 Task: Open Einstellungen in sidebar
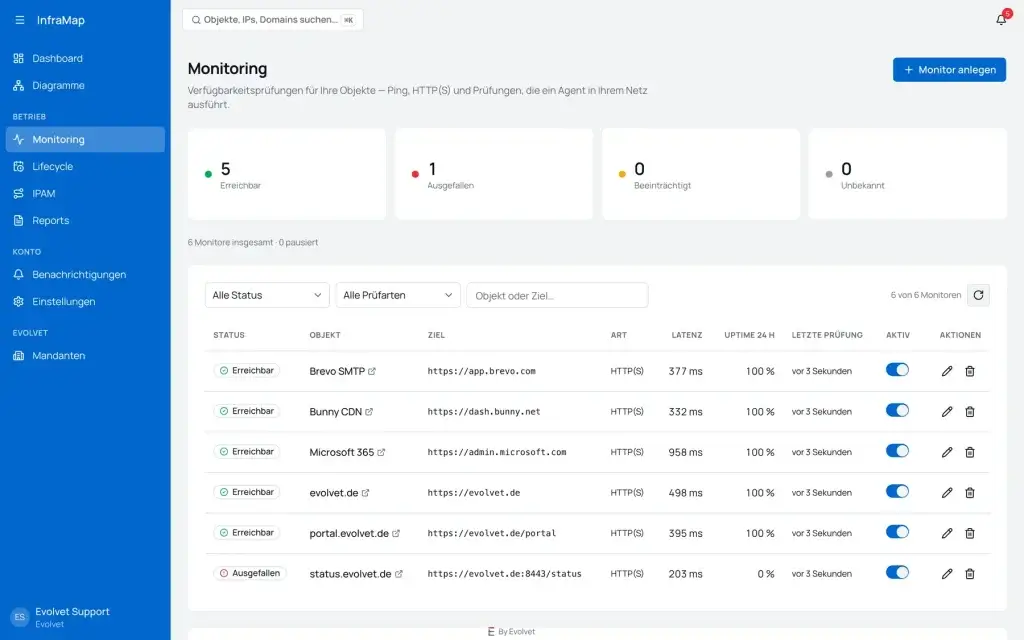[85, 302]
